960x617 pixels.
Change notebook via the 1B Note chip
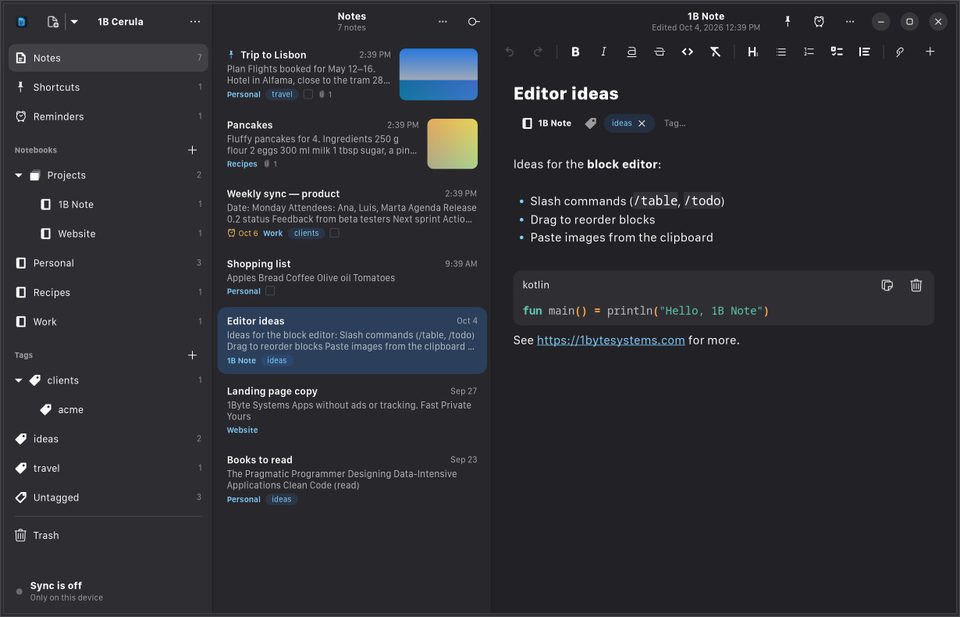click(547, 124)
